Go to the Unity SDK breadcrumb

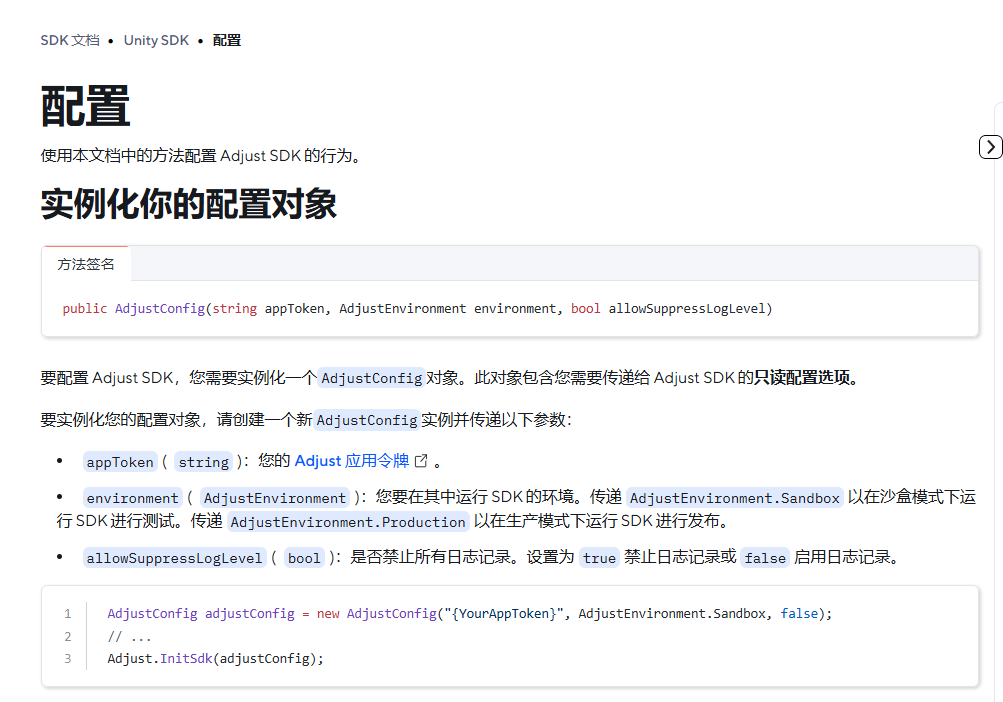(156, 40)
